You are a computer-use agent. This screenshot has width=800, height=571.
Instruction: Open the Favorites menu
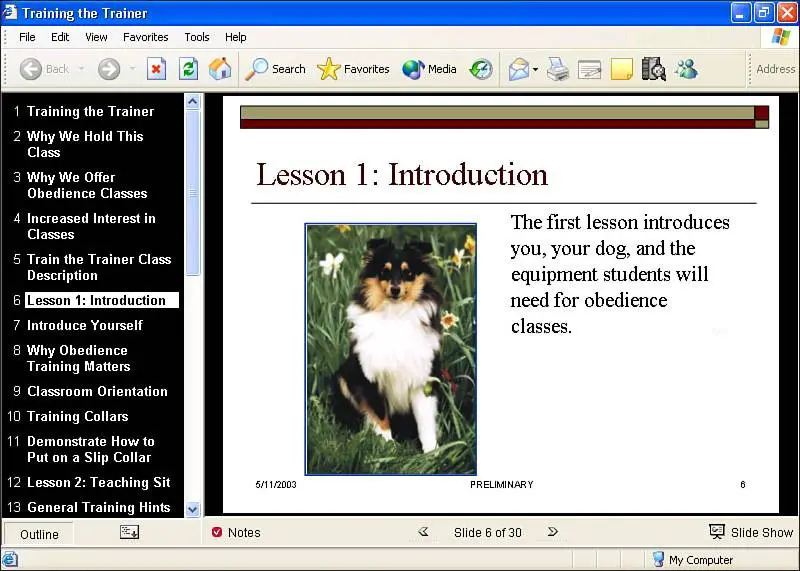click(x=145, y=37)
